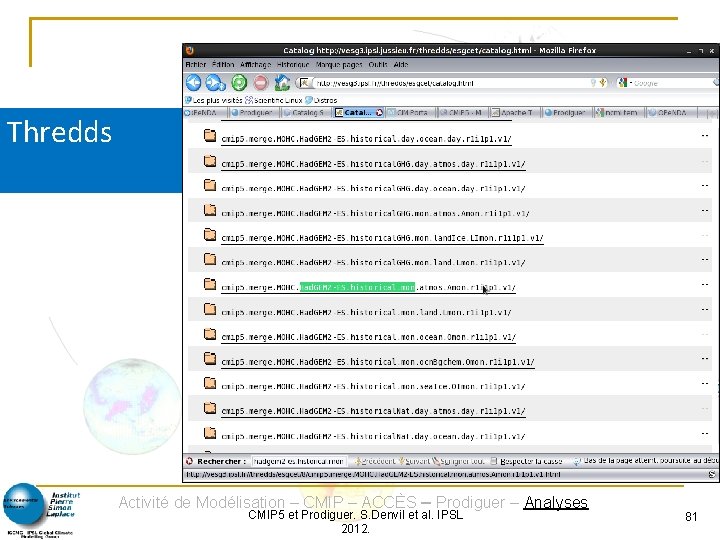The height and width of the screenshot is (540, 720).
Task: Open the Affichage menu
Action: tap(255, 65)
